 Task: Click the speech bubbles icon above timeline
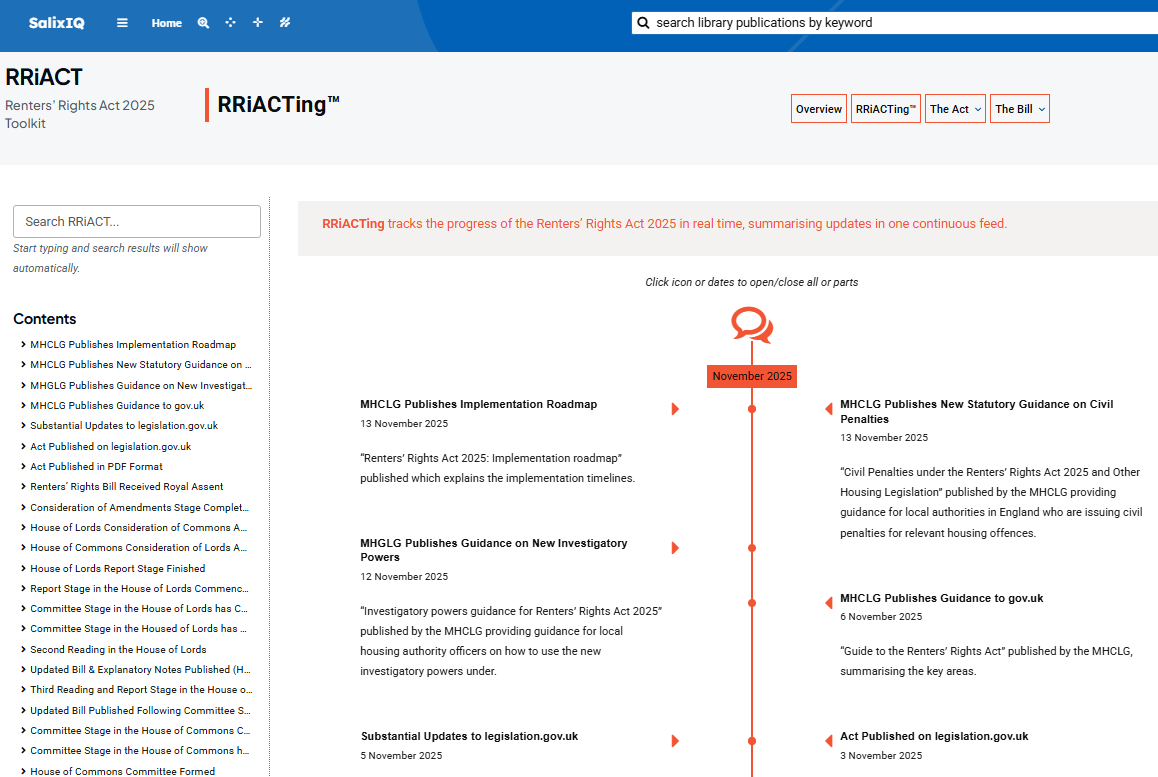pyautogui.click(x=751, y=325)
